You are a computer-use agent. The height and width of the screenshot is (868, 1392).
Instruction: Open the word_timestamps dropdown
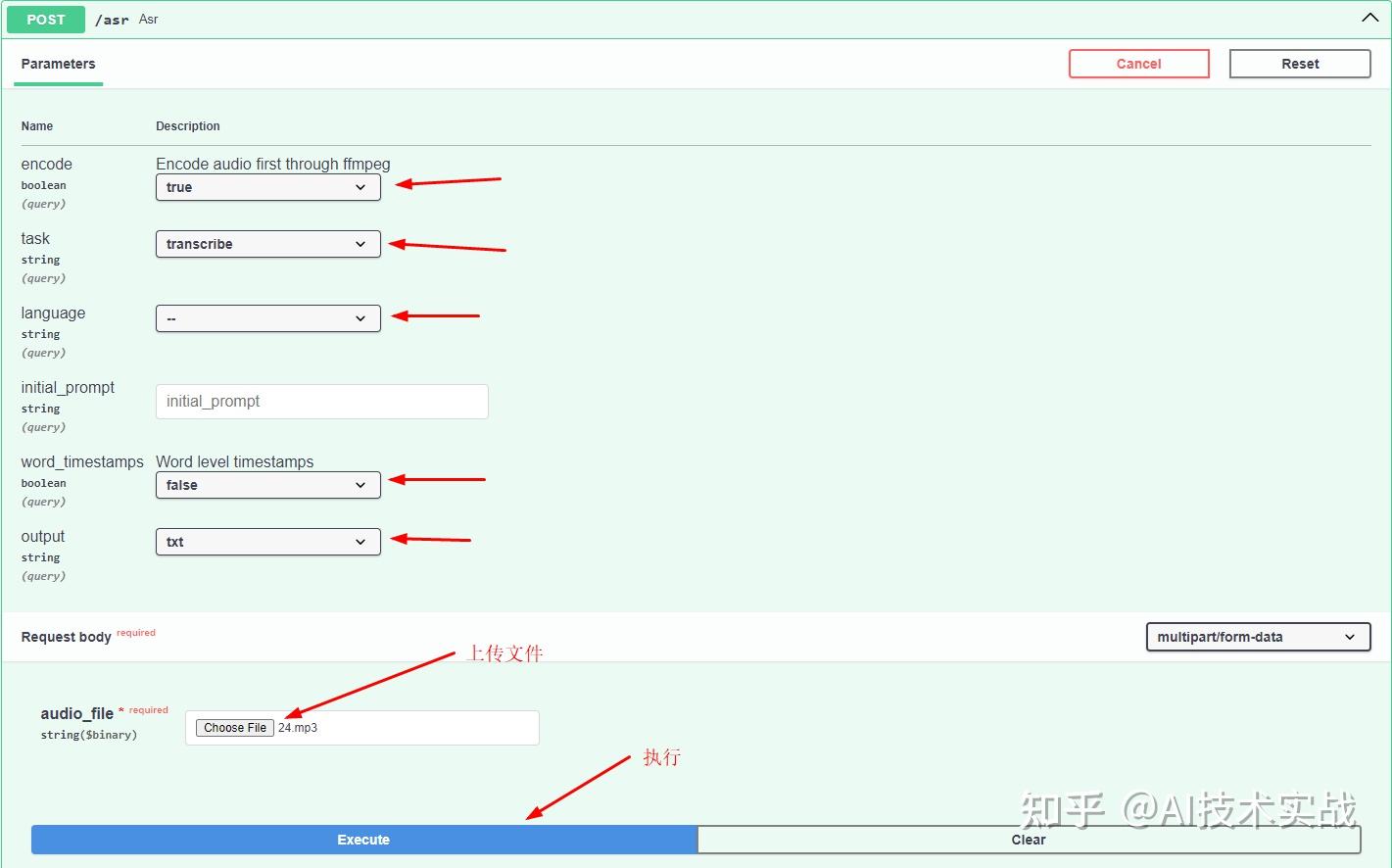tap(267, 485)
